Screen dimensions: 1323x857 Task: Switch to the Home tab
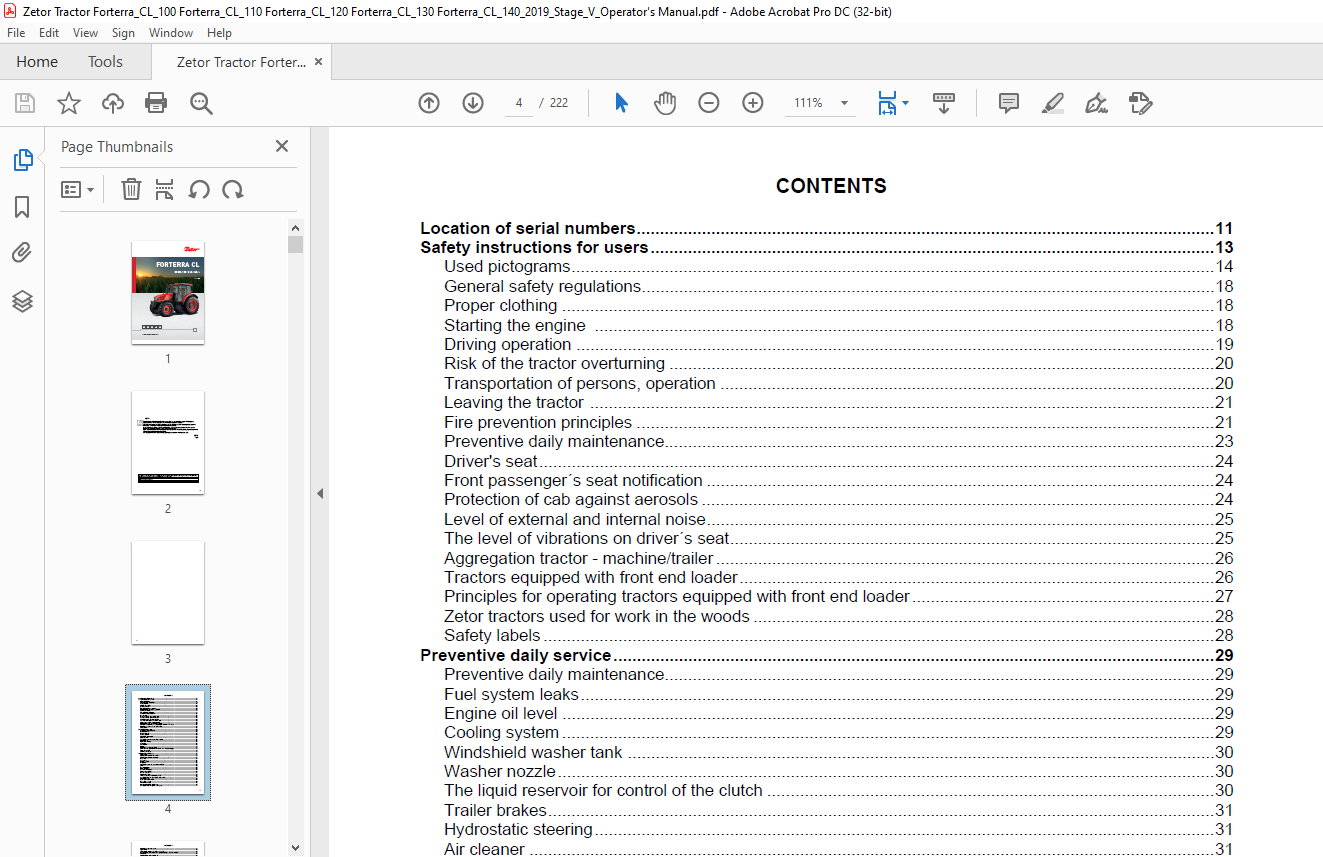click(x=37, y=62)
